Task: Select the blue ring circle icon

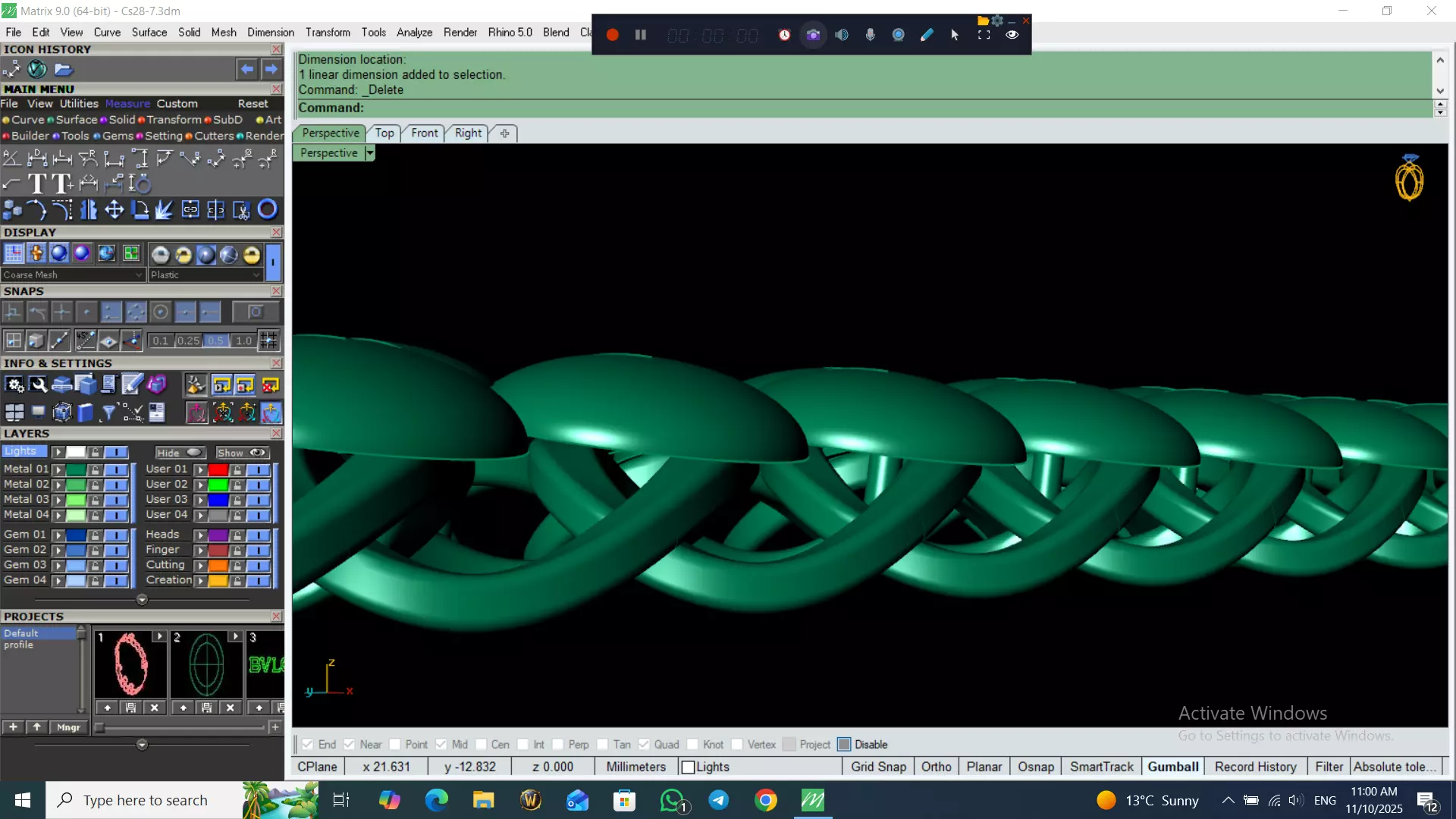Action: (x=268, y=209)
